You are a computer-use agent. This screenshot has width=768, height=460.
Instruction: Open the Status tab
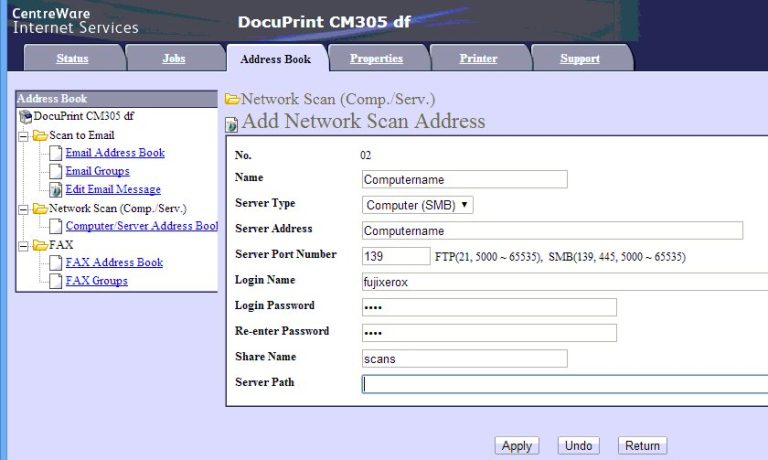72,59
